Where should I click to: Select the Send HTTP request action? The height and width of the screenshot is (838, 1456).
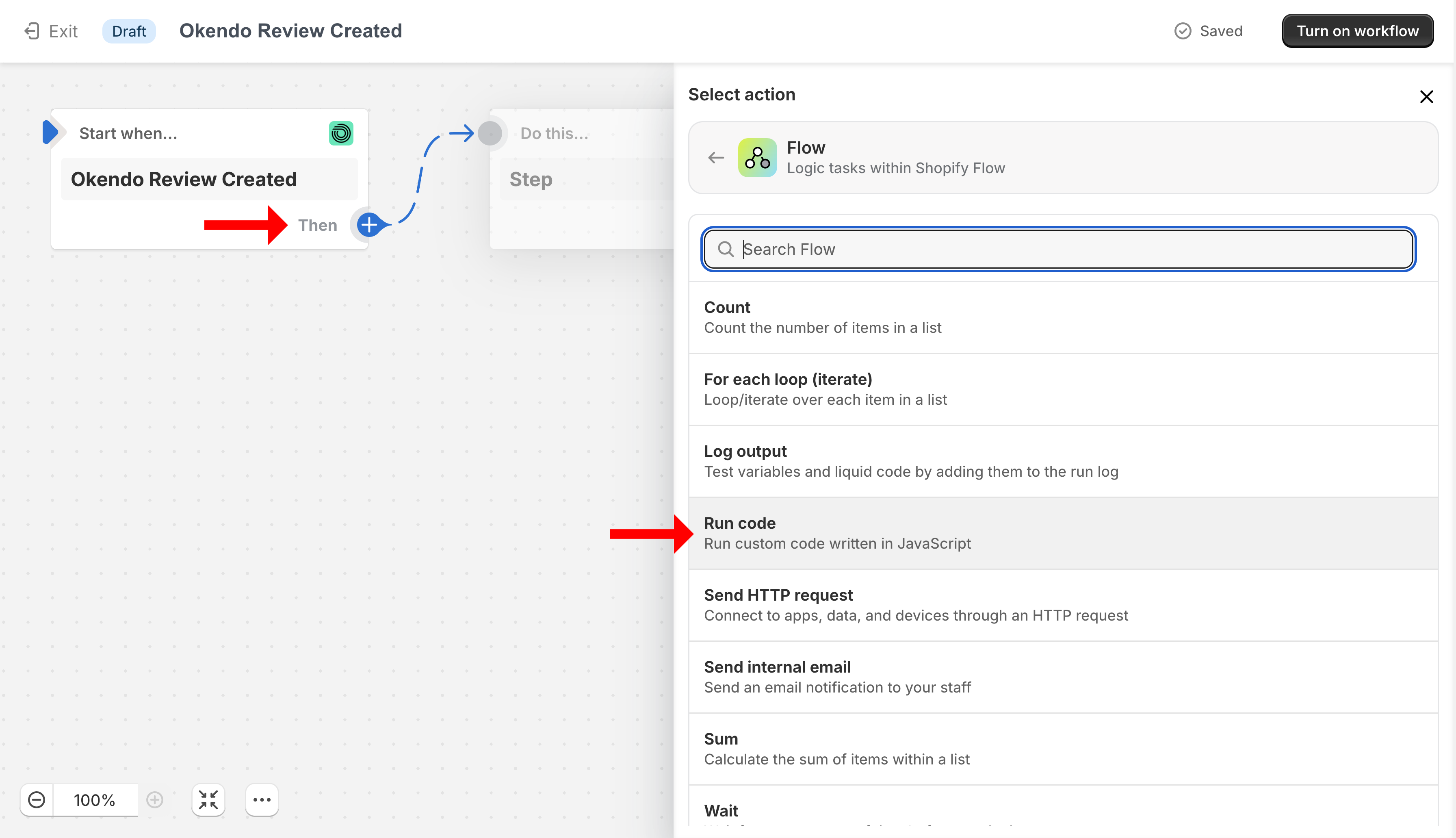tap(1063, 605)
